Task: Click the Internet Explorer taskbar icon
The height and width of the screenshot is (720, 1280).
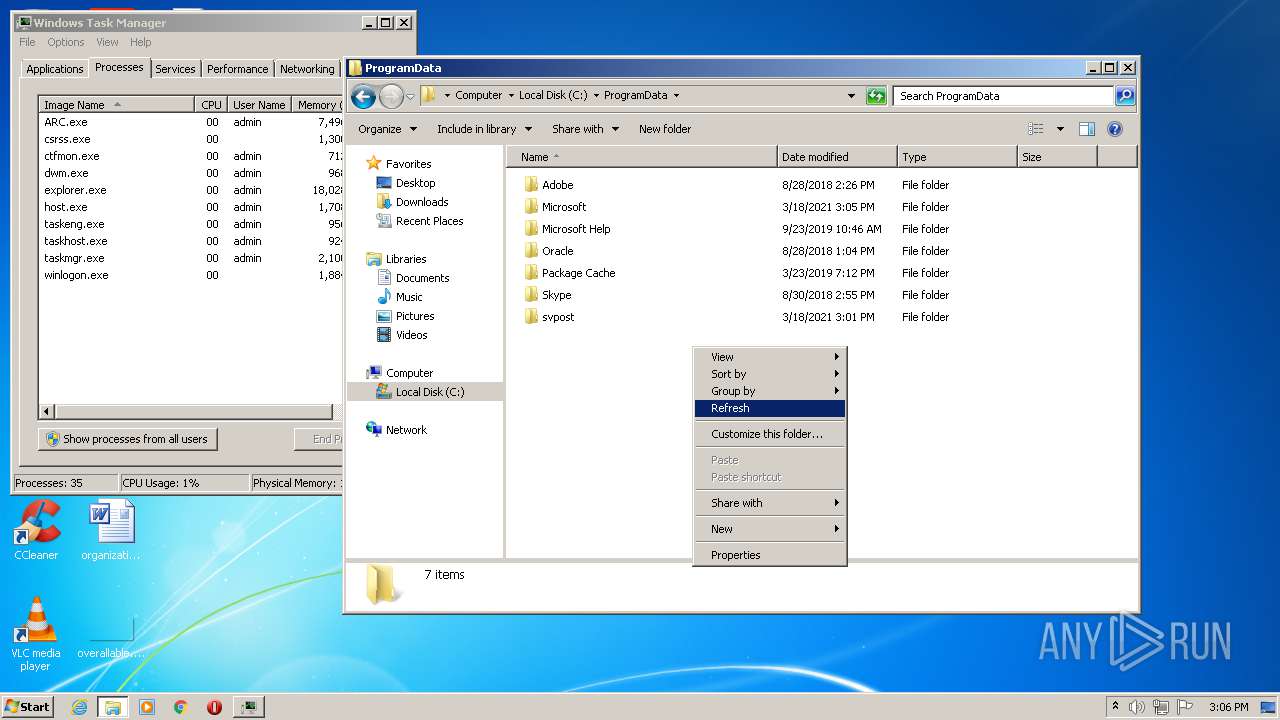Action: [x=79, y=707]
